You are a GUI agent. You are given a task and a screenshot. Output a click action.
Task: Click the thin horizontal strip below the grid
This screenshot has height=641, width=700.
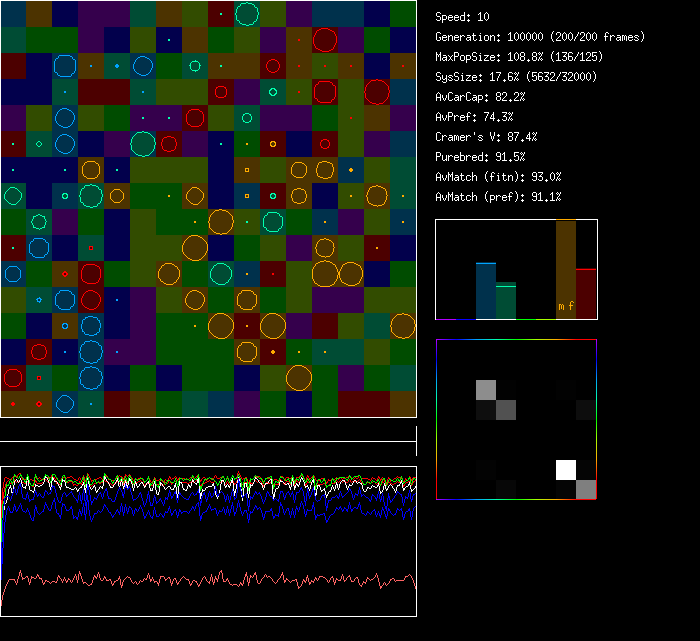208,432
